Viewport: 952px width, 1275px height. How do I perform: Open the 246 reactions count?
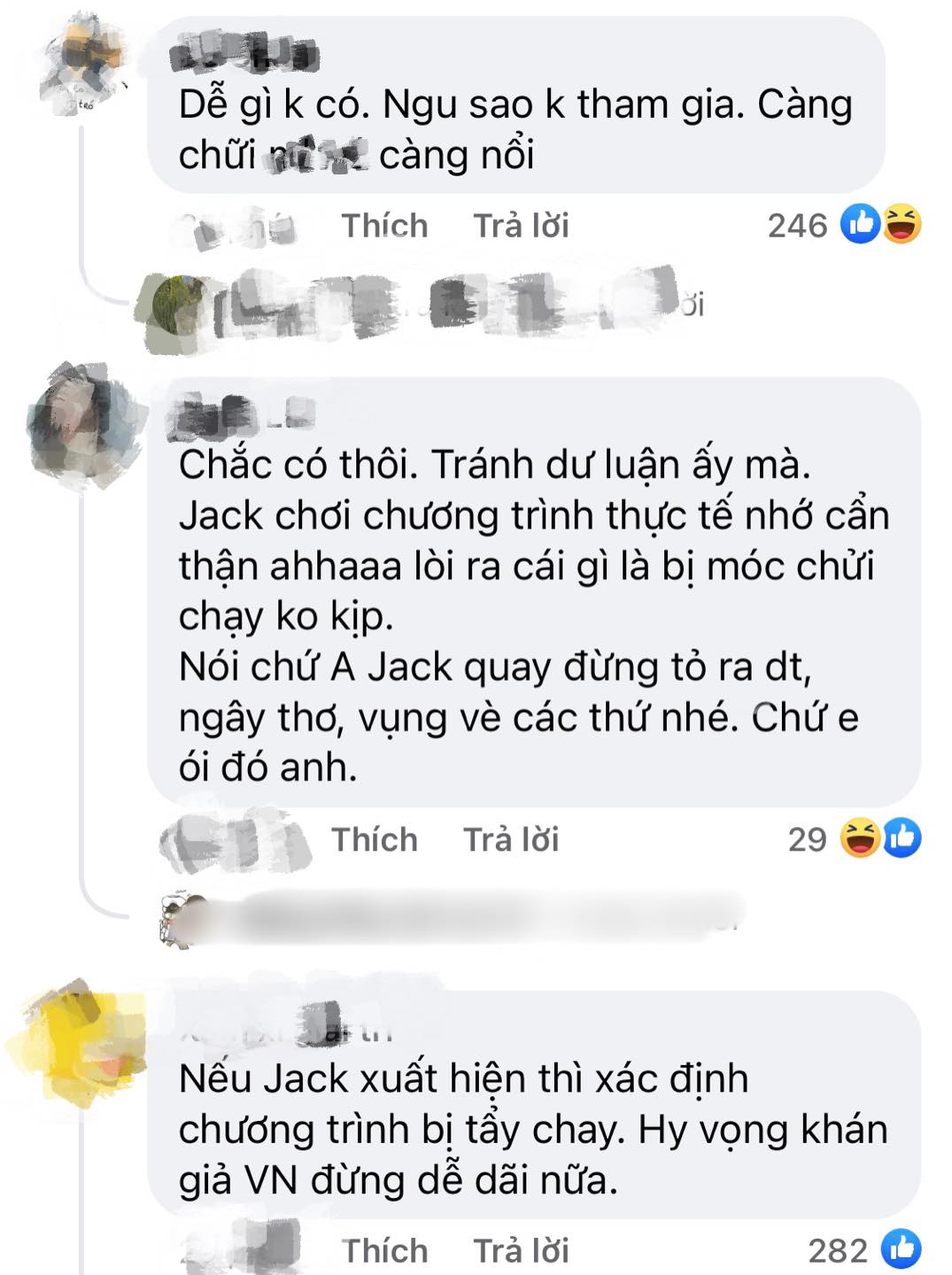point(797,226)
